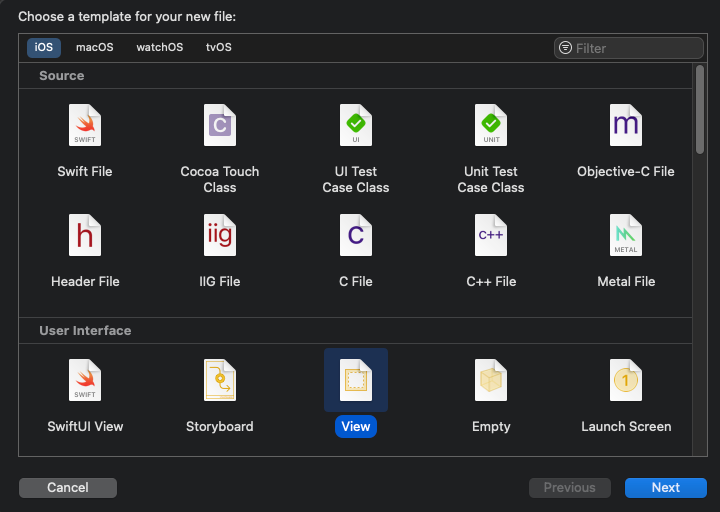This screenshot has width=720, height=512.
Task: Click the filter icon in search field
Action: (x=565, y=48)
